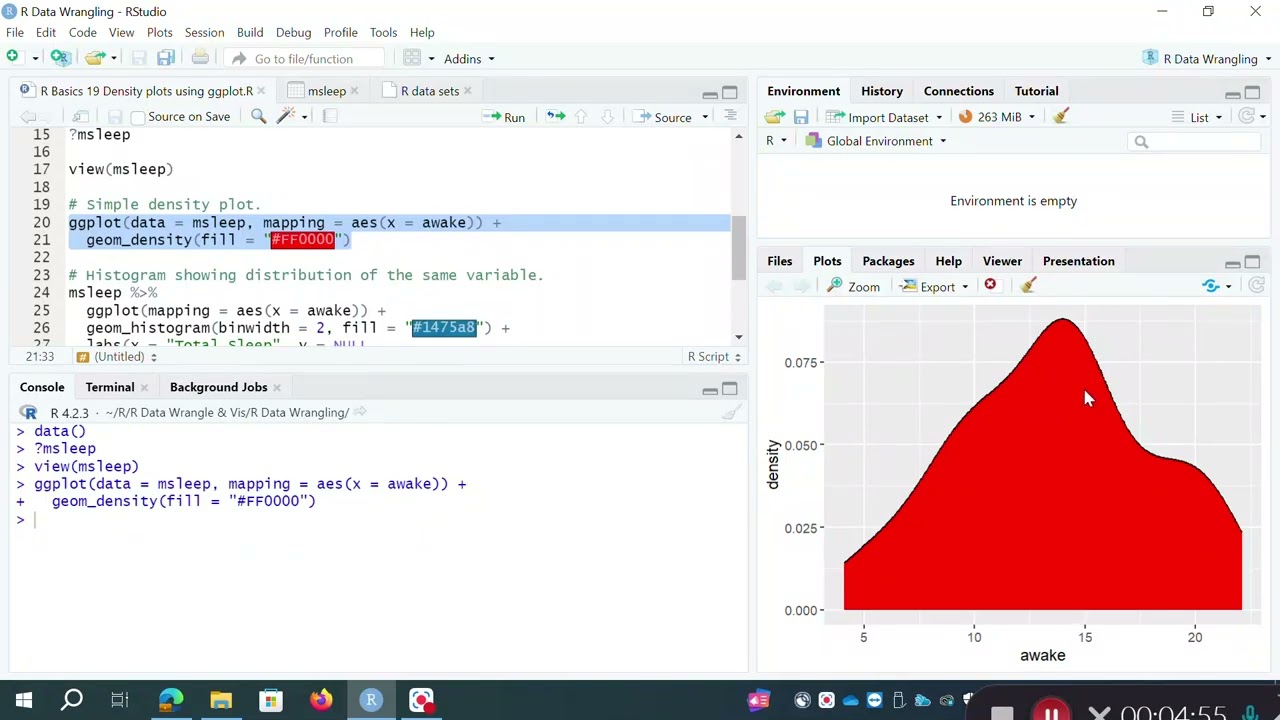Open the Global Environment dropdown

(x=876, y=141)
